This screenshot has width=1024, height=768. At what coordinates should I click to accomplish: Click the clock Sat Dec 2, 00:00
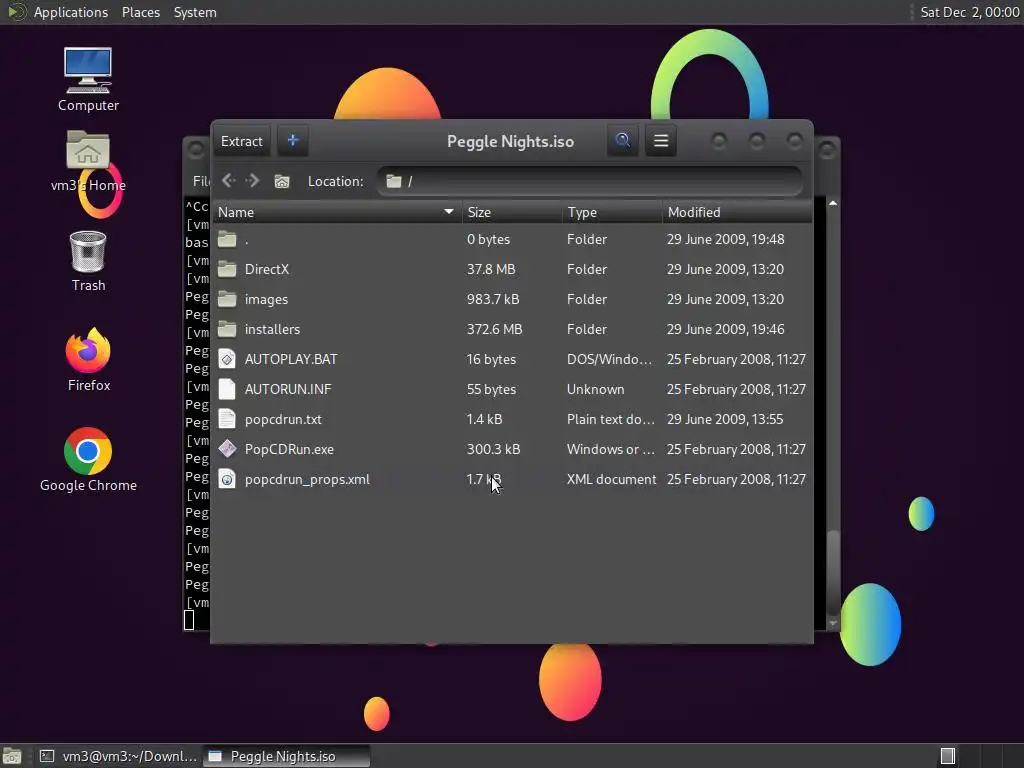coord(970,12)
